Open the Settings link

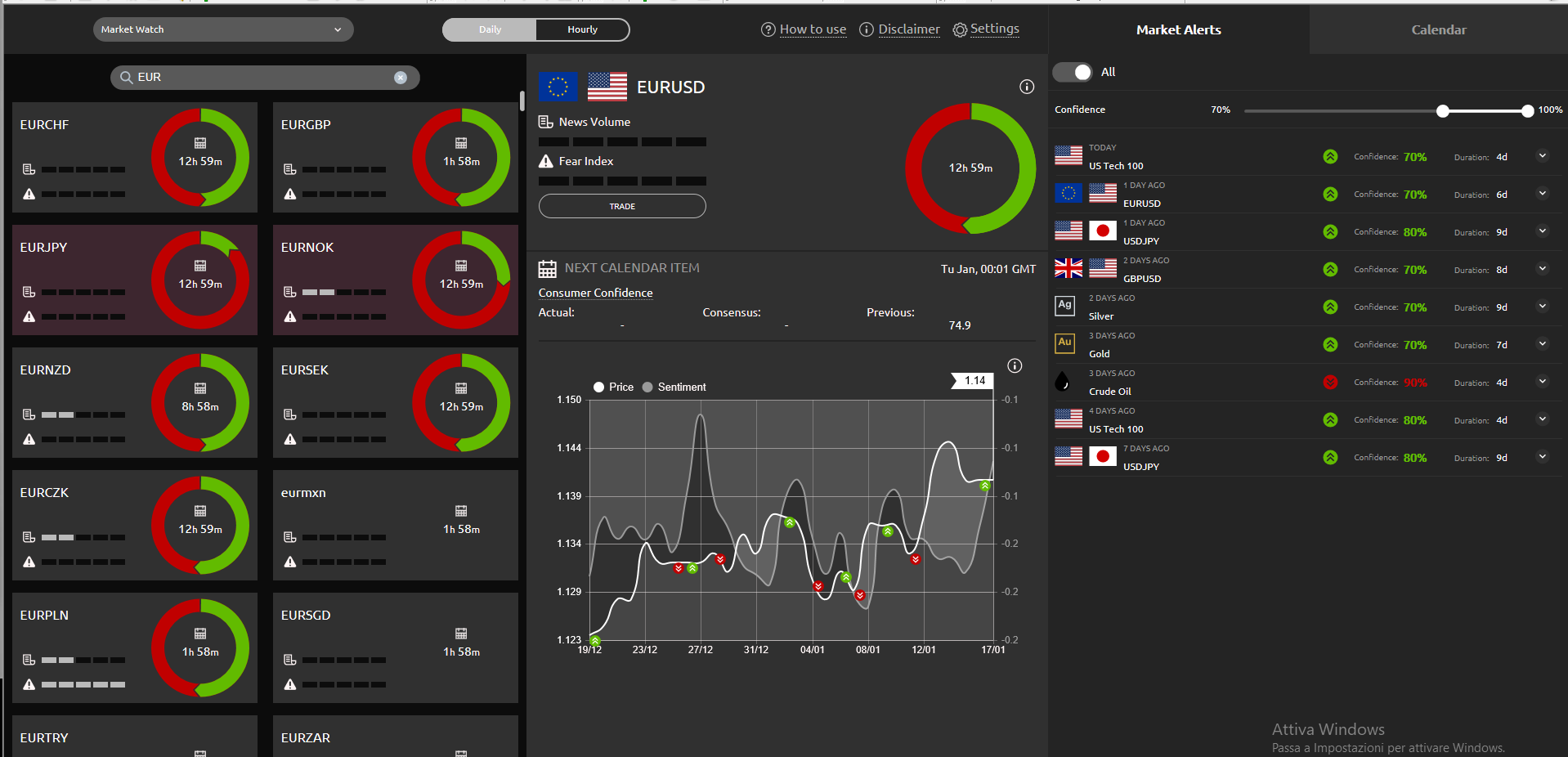pyautogui.click(x=994, y=29)
